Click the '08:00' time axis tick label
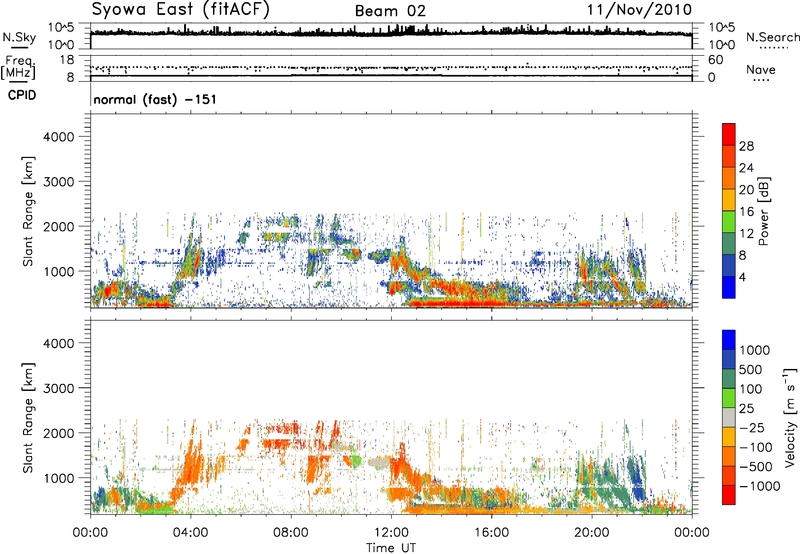 (290, 533)
